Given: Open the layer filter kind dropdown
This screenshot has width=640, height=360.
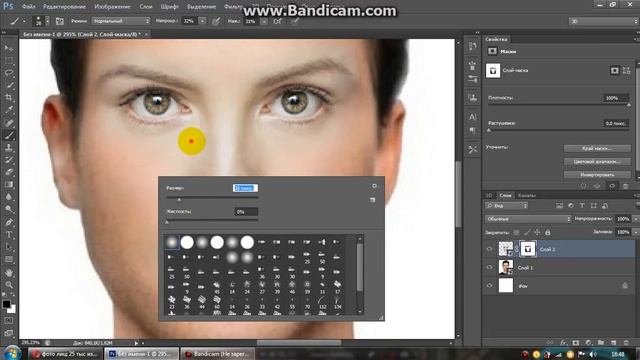Looking at the screenshot, I should (x=507, y=206).
